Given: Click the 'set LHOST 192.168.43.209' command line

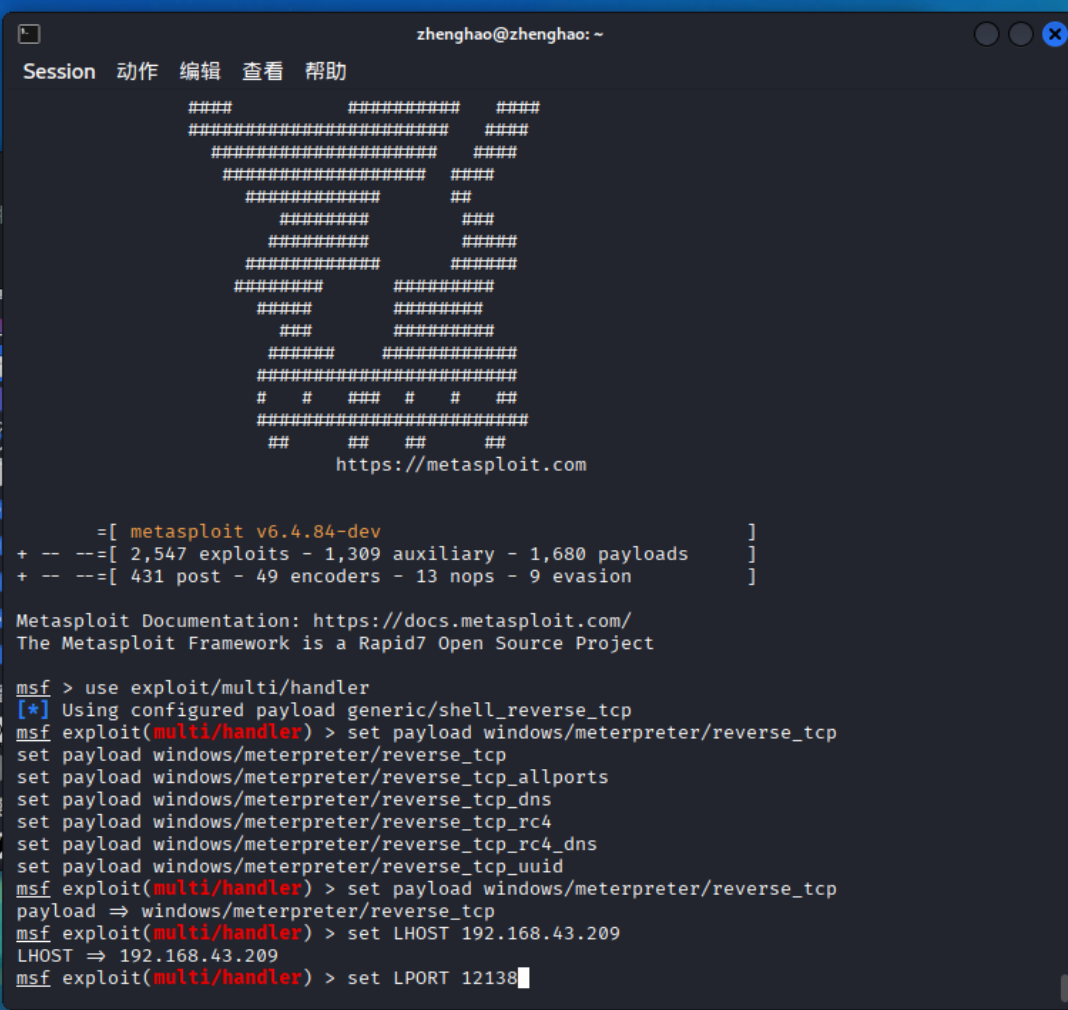Looking at the screenshot, I should (318, 934).
